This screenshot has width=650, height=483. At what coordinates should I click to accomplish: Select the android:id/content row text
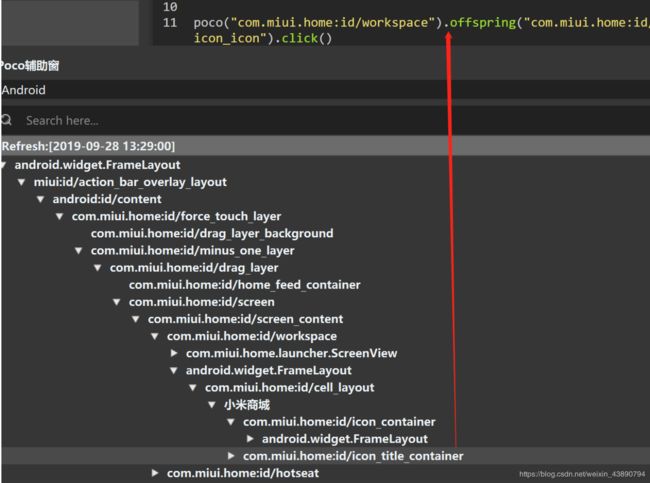pyautogui.click(x=107, y=199)
